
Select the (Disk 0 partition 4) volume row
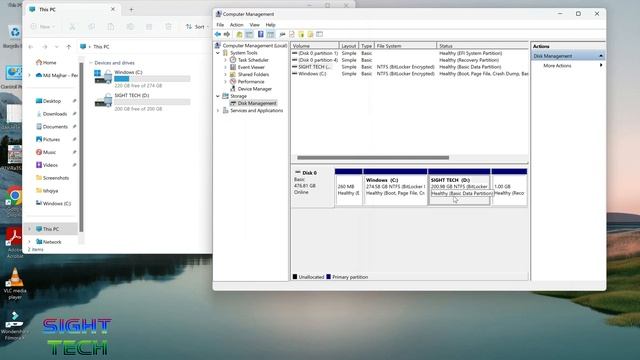[x=409, y=60]
